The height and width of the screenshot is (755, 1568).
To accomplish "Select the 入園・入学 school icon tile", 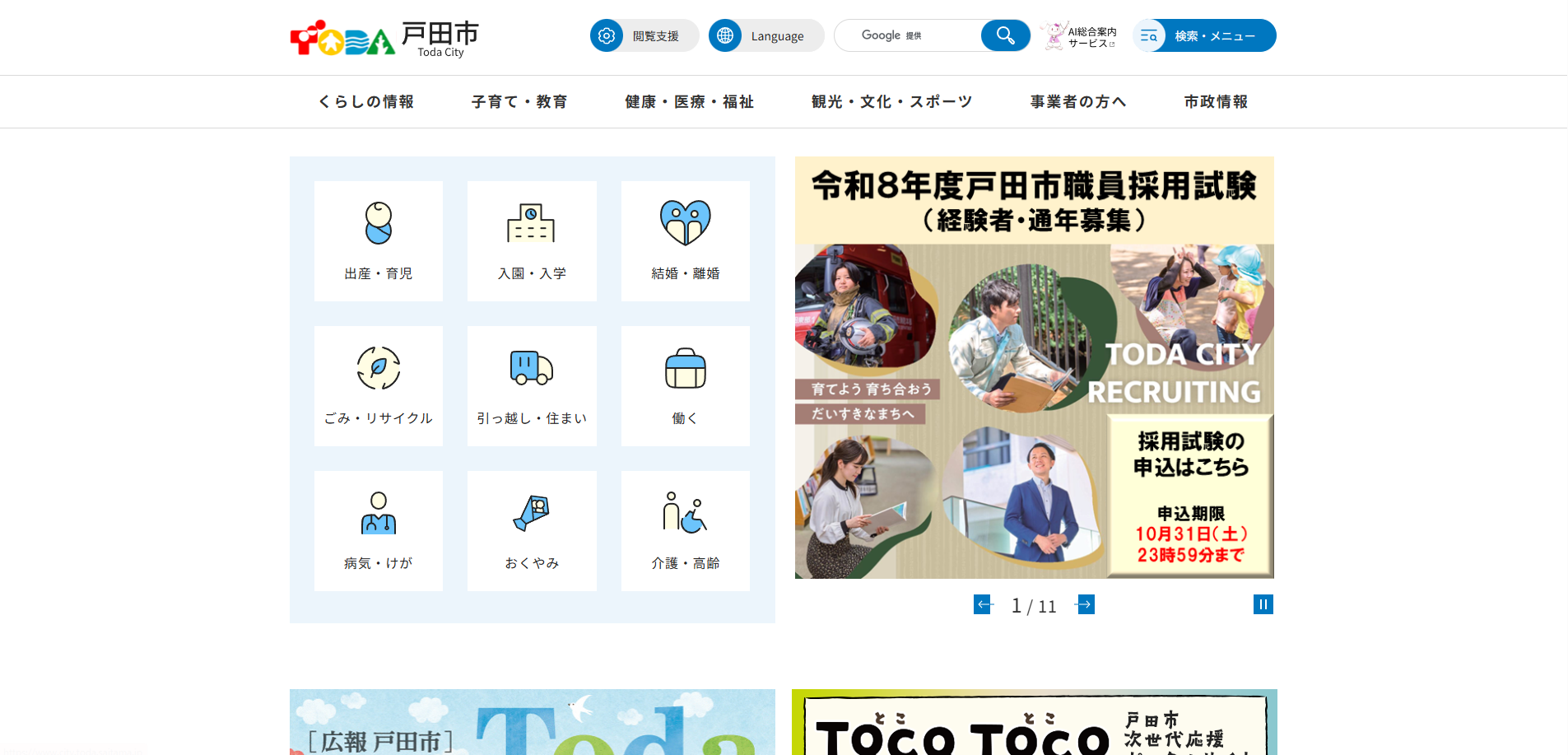I will [x=532, y=241].
